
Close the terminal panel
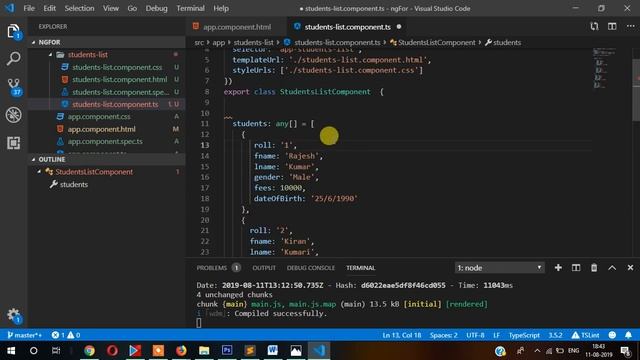coord(630,268)
